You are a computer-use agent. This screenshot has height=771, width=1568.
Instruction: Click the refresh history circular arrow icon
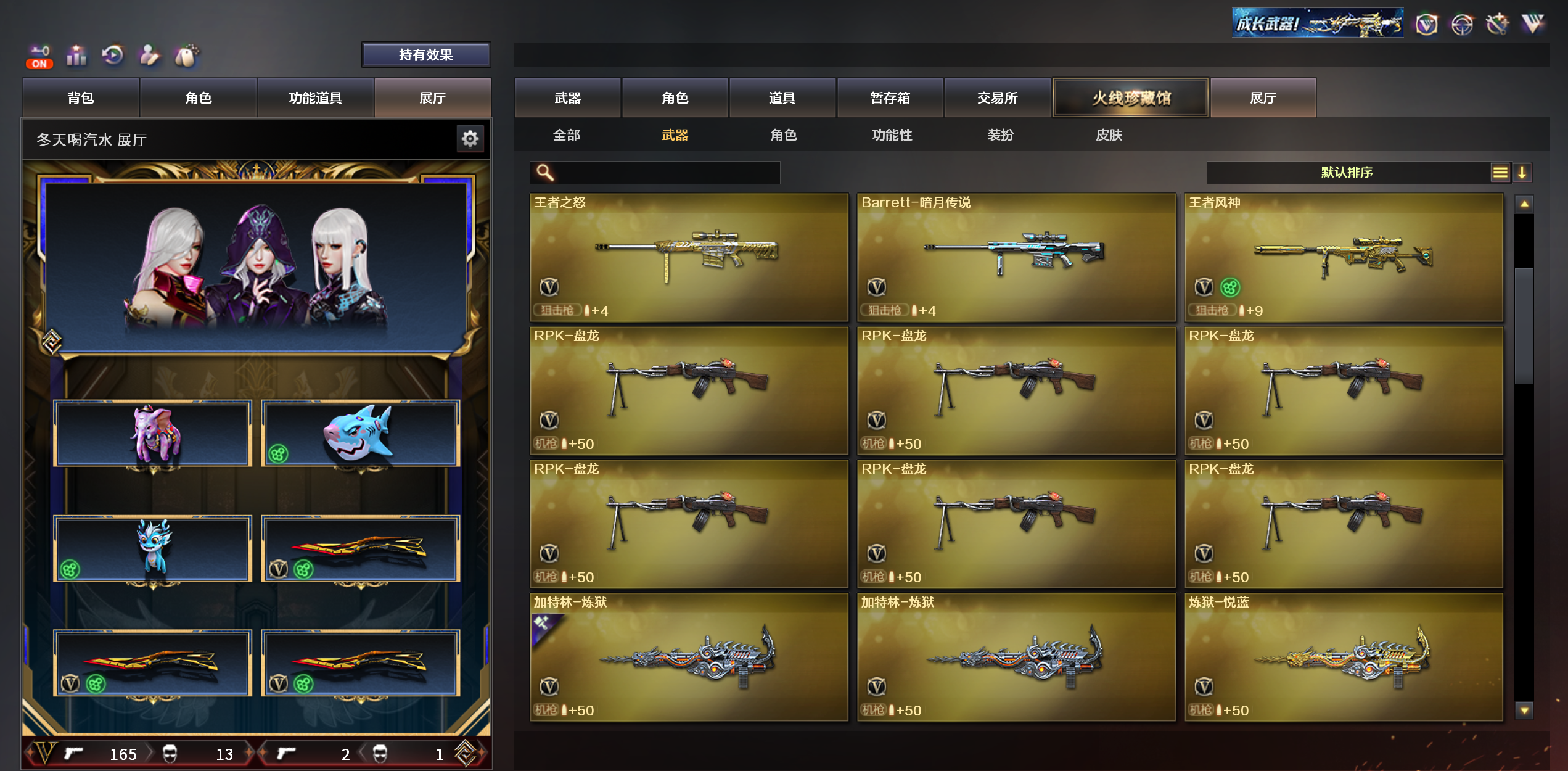pyautogui.click(x=113, y=56)
